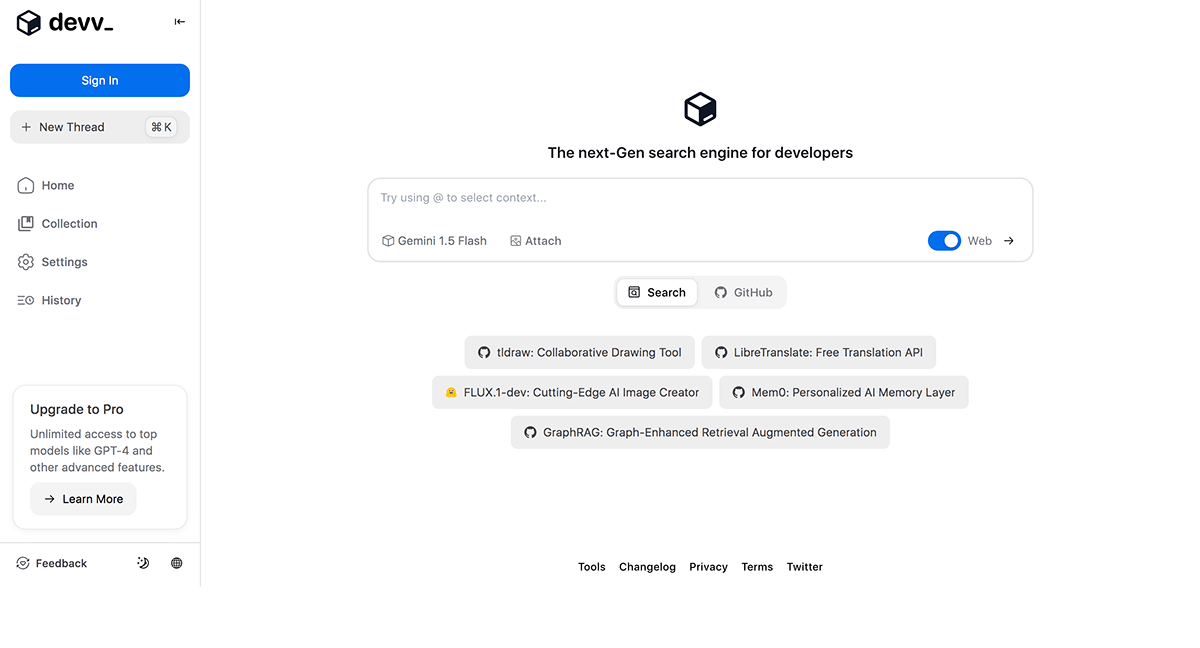The image size is (1200, 648).
Task: Click the Sign In button
Action: (x=100, y=80)
